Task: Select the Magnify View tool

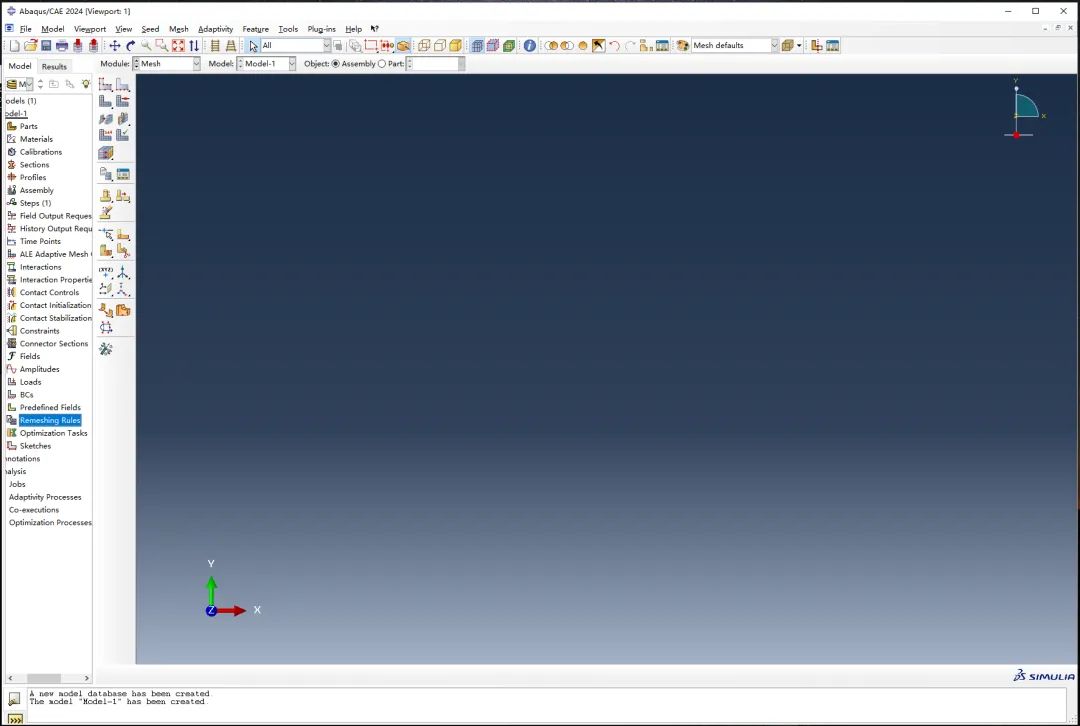Action: click(146, 45)
